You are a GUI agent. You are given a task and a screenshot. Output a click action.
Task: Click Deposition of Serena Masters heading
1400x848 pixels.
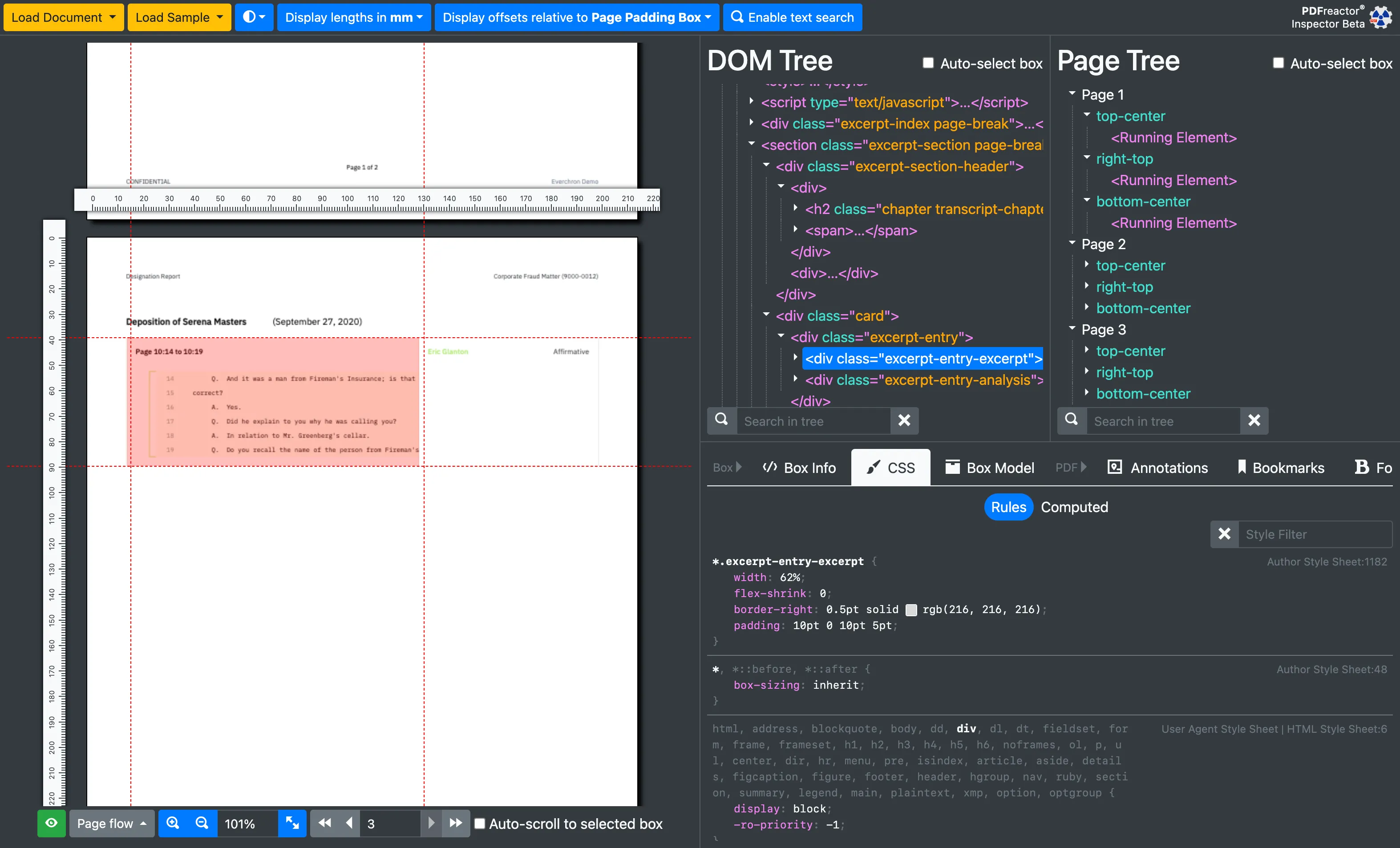[x=186, y=322]
